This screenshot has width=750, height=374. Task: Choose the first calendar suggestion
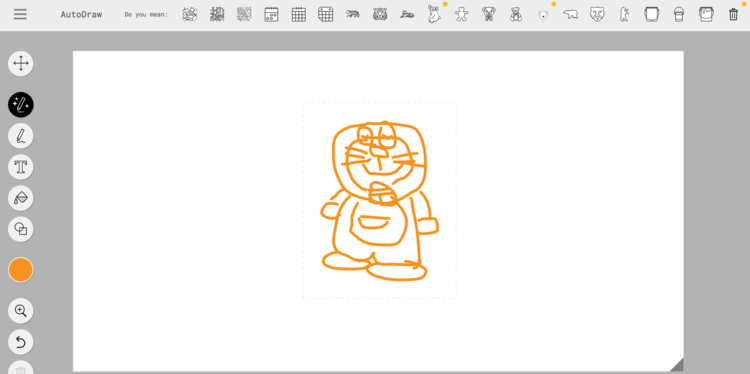pyautogui.click(x=271, y=14)
